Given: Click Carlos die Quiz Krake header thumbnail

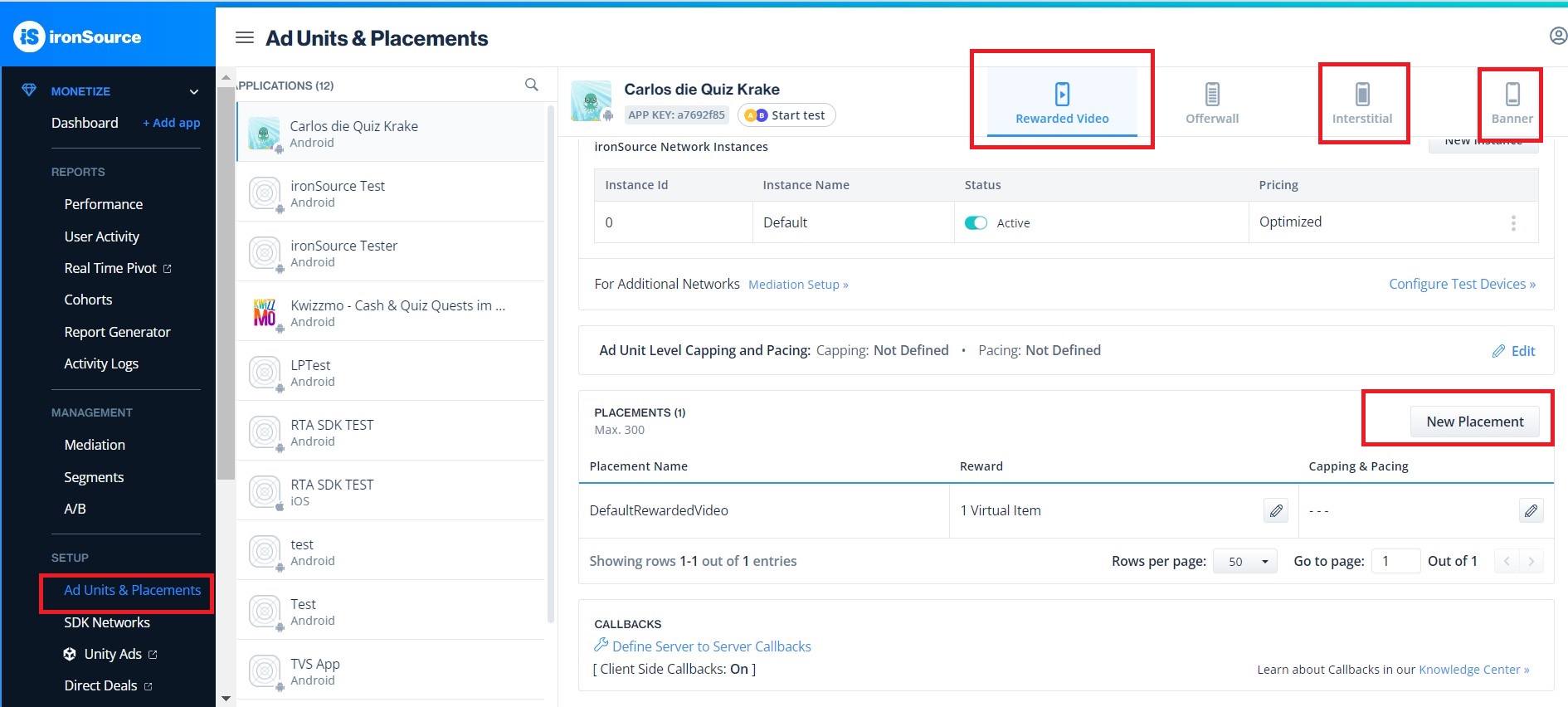Looking at the screenshot, I should pyautogui.click(x=591, y=101).
